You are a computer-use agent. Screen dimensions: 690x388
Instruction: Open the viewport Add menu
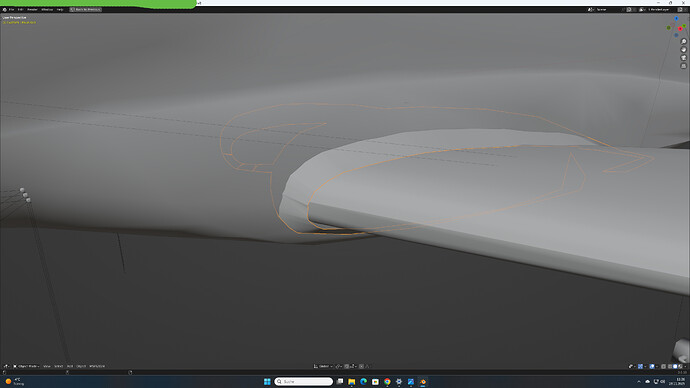[70, 366]
